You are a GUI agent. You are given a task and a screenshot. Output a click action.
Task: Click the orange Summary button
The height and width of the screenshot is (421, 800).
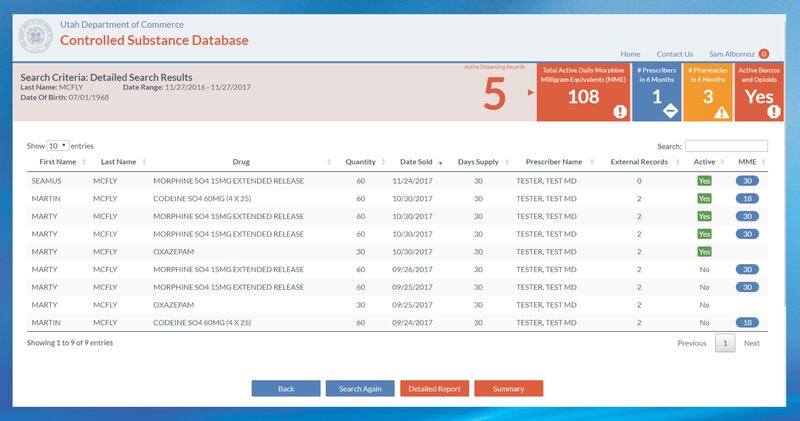508,388
